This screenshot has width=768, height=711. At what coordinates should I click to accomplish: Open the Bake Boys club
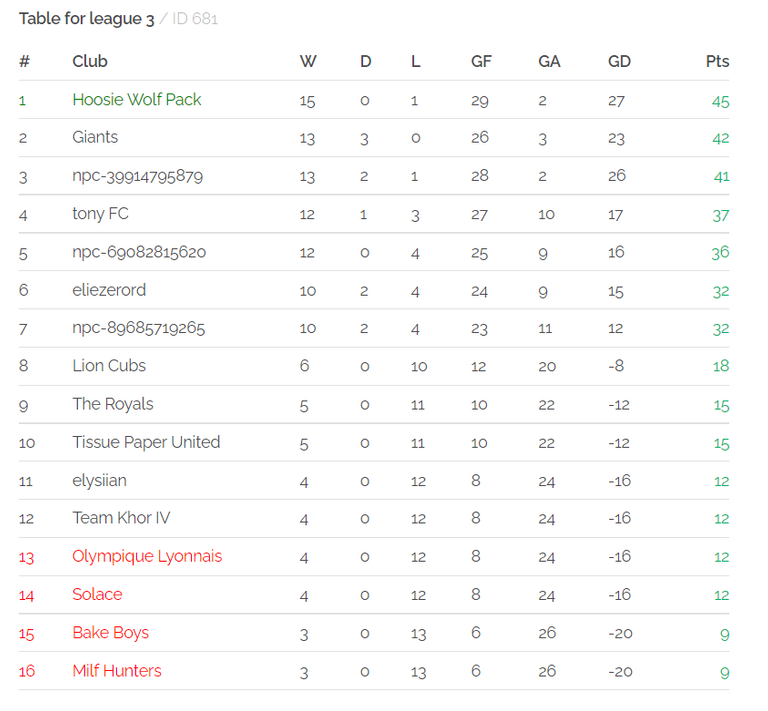(111, 633)
